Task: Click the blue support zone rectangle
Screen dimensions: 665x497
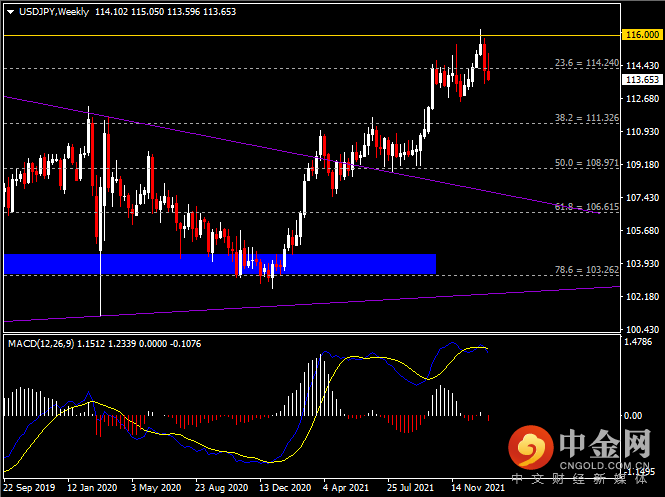Action: tap(220, 264)
